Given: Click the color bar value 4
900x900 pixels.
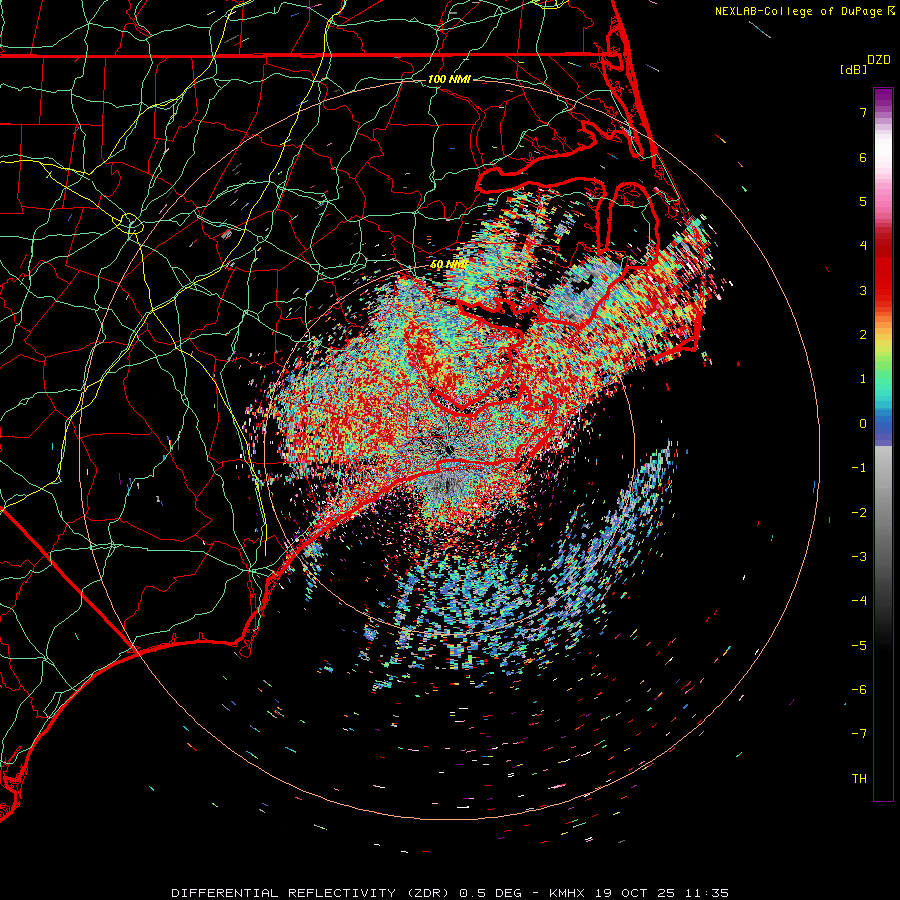Looking at the screenshot, I should tap(863, 246).
